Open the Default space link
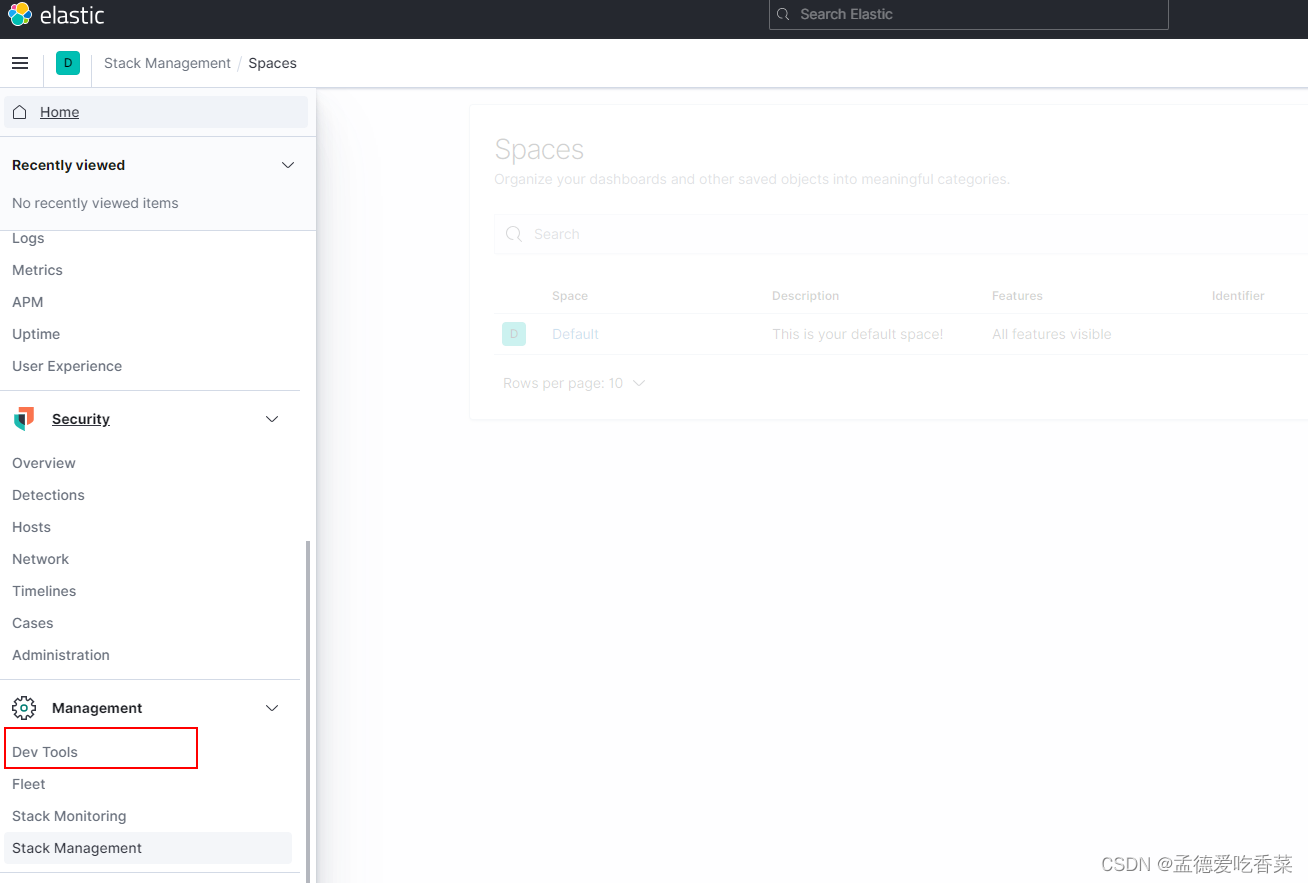1308x883 pixels. pyautogui.click(x=575, y=334)
